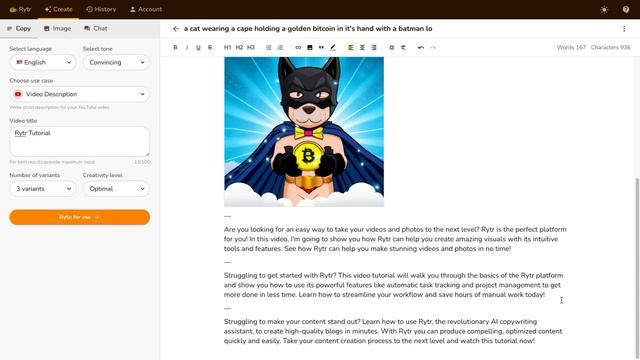Click the Rytr logo in top bar
Image resolution: width=640 pixels, height=360 pixels.
point(20,9)
